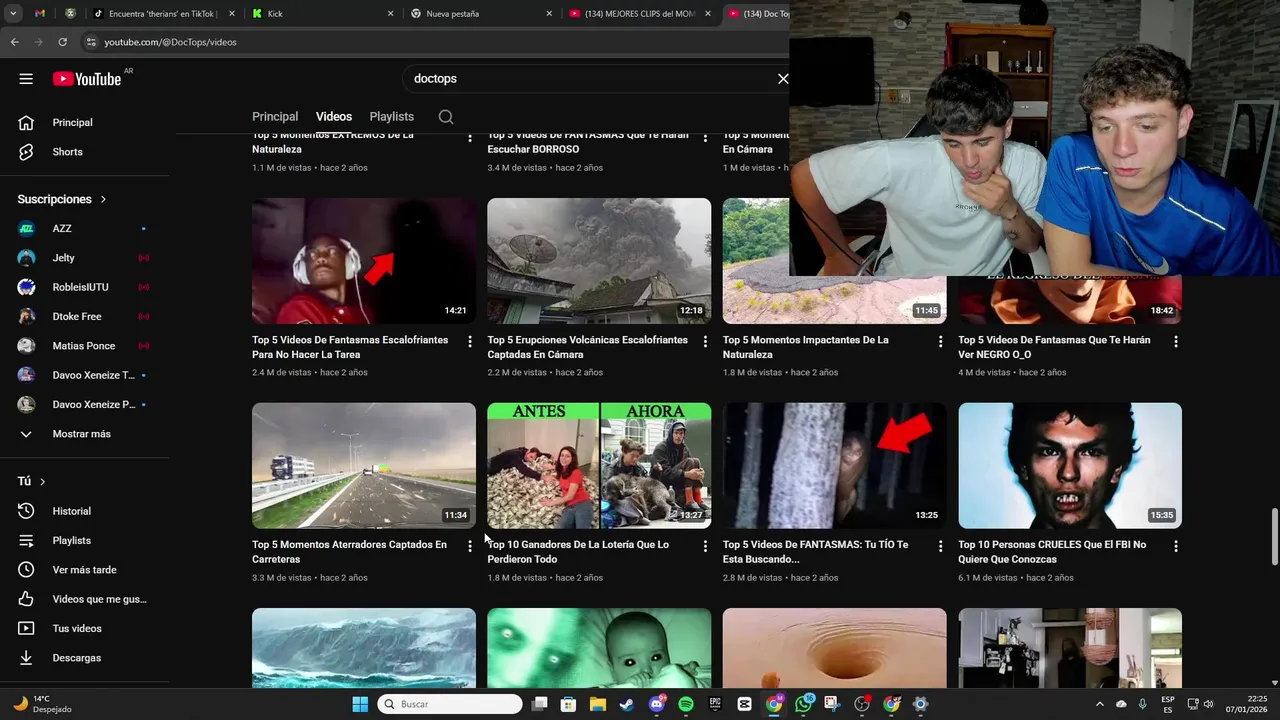Open Ver más tarde in the sidebar

(x=85, y=570)
